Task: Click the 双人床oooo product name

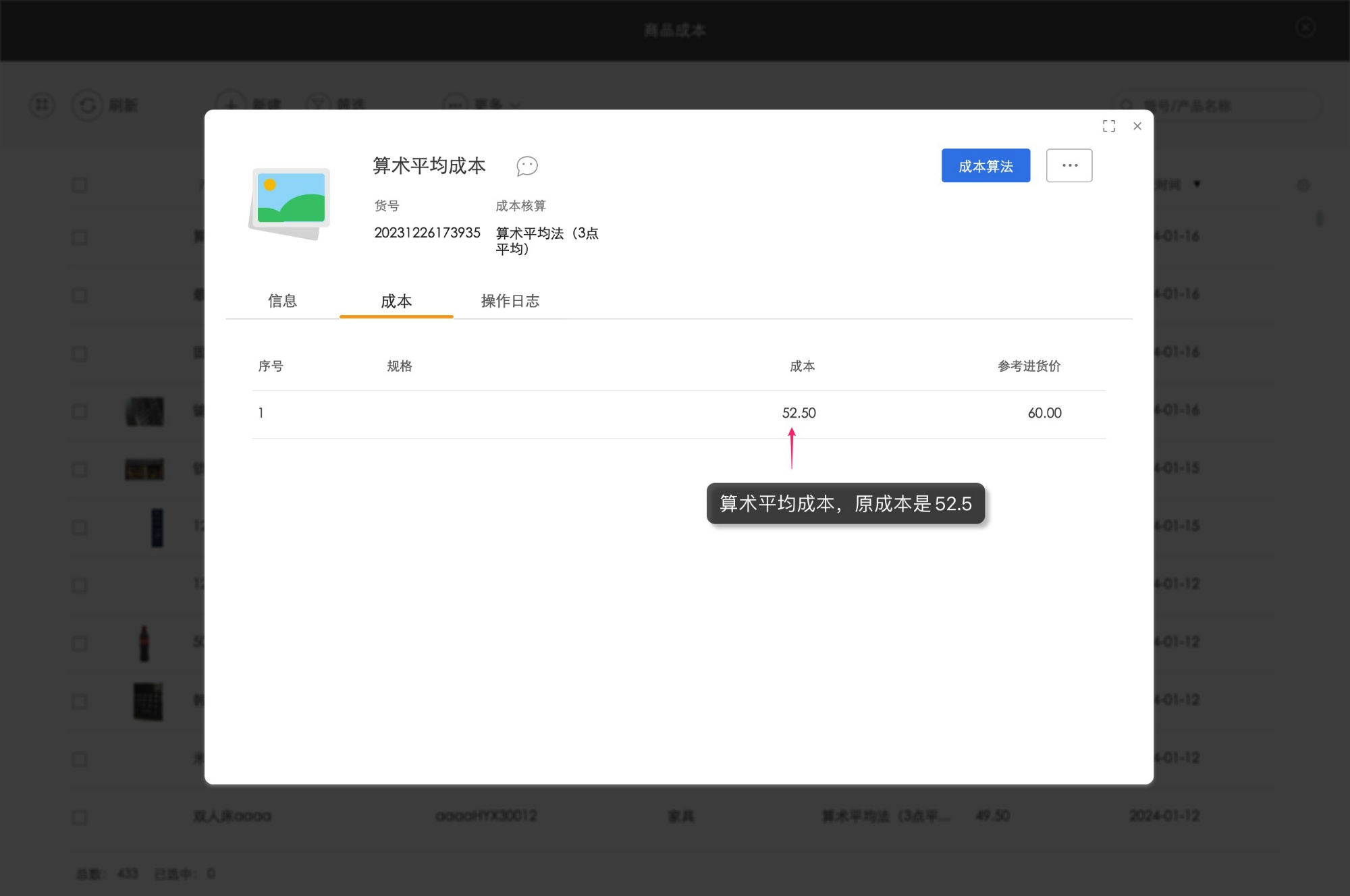Action: pos(231,816)
